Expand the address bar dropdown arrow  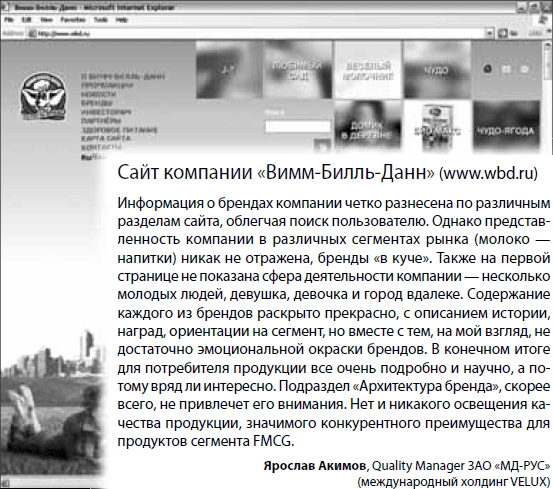tap(489, 33)
